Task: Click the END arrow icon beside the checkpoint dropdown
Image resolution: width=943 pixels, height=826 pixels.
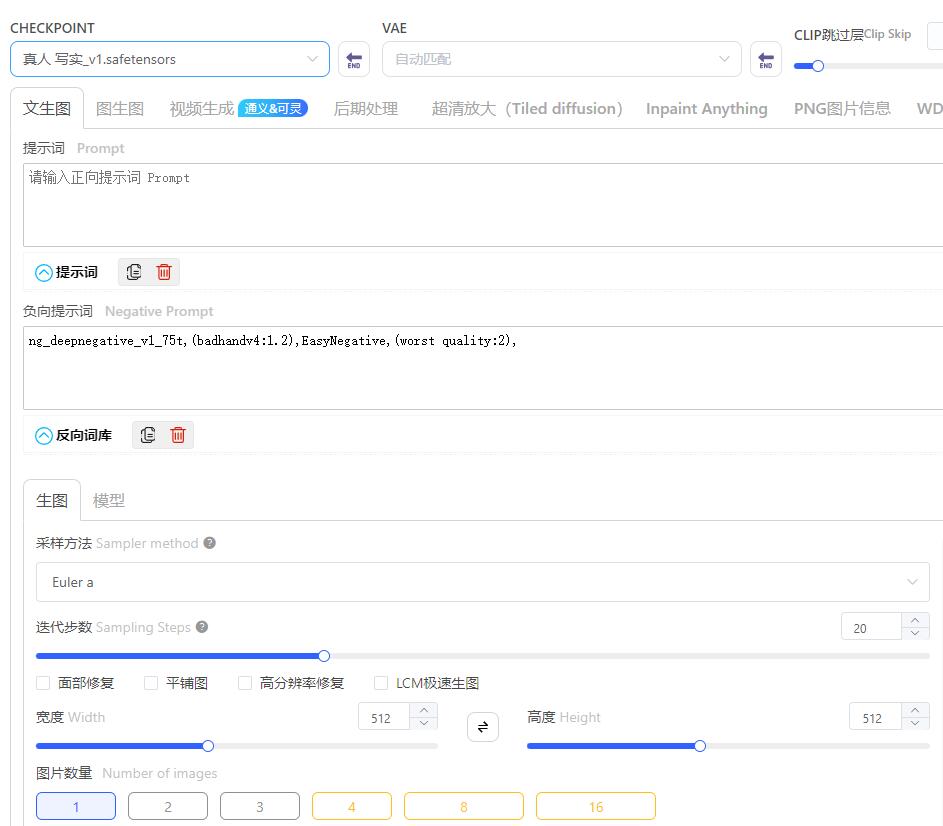Action: (354, 60)
